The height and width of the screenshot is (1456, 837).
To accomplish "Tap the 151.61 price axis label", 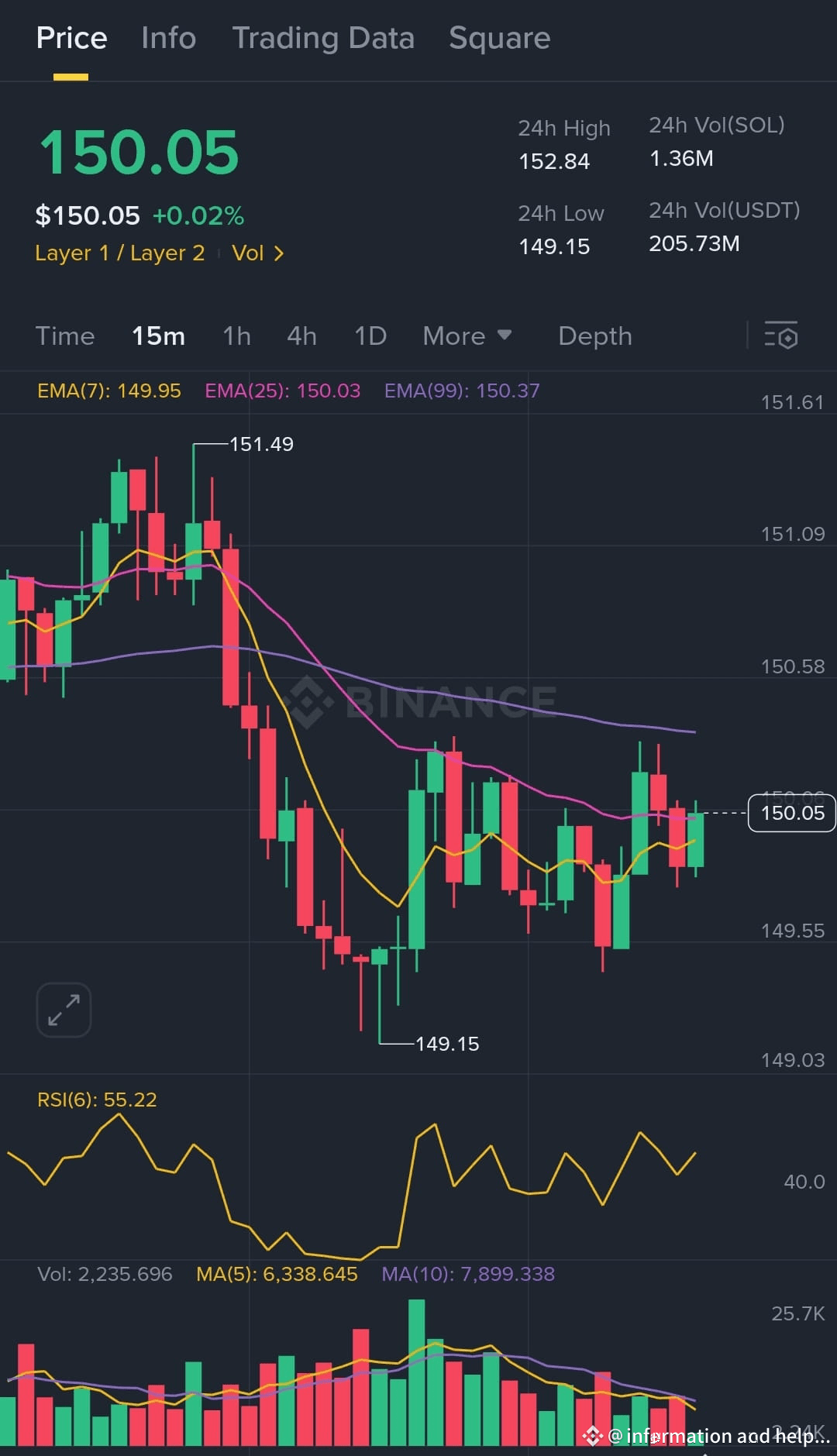I will [792, 402].
